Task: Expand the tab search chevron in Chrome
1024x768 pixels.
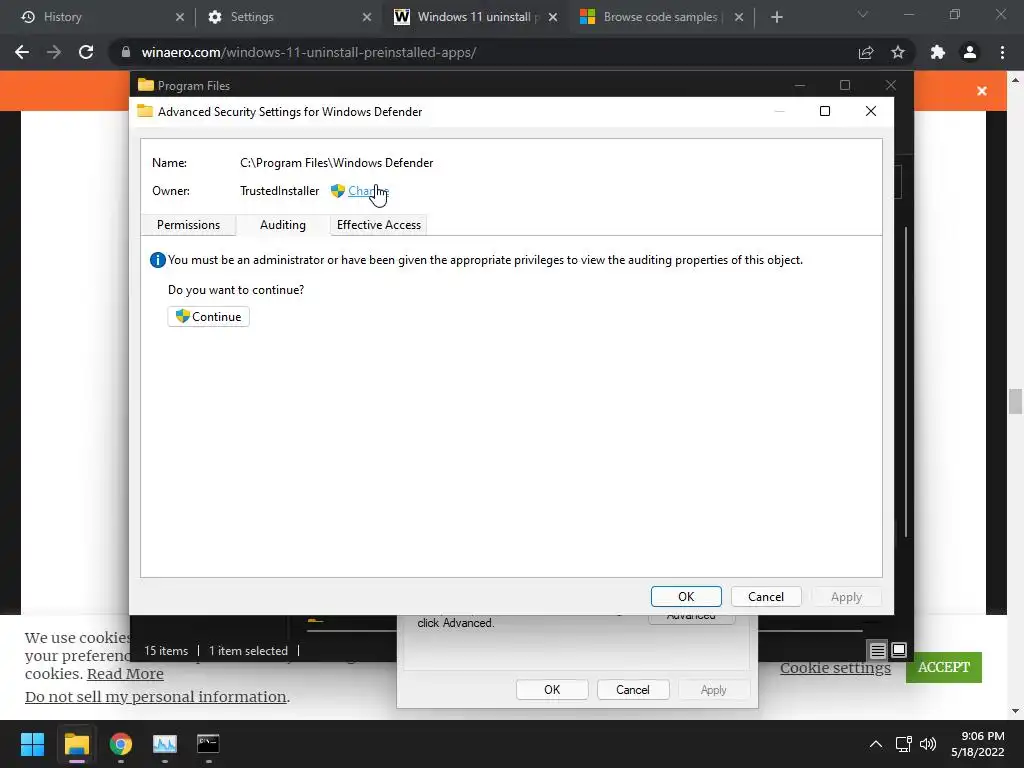Action: 863,14
